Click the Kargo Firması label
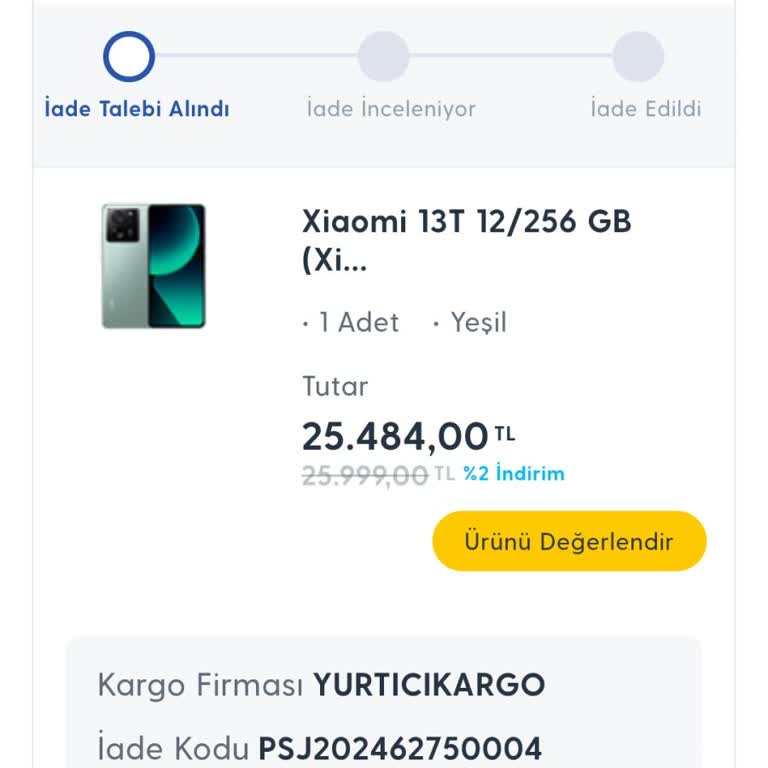768x768 pixels. [200, 686]
